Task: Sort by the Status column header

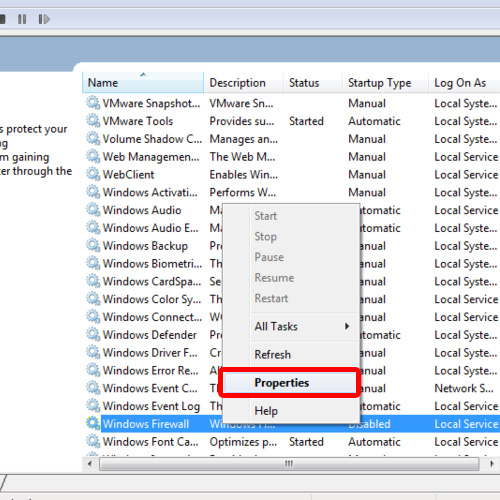Action: click(x=313, y=82)
